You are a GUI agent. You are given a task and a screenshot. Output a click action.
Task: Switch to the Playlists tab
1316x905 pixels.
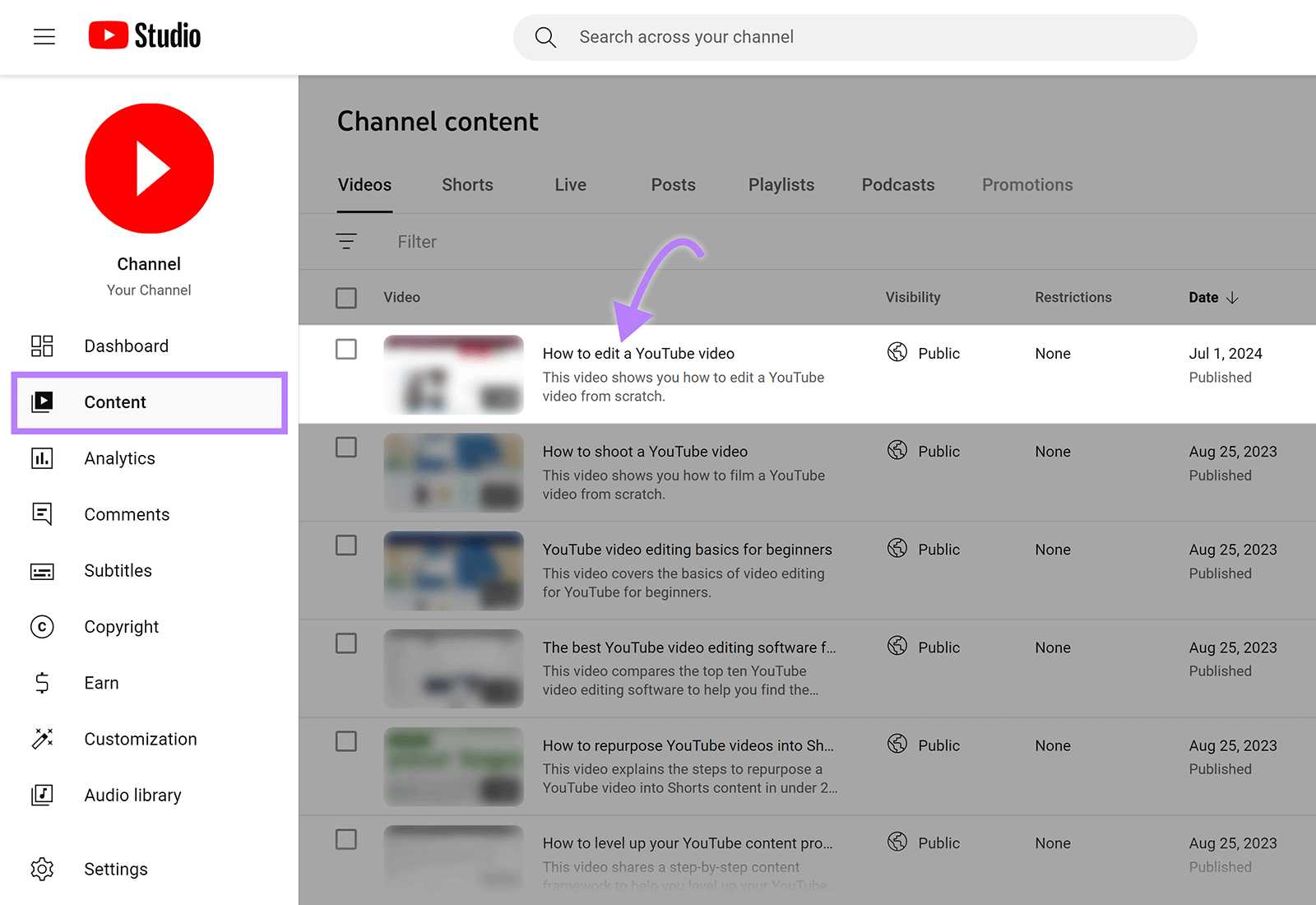[x=781, y=185]
